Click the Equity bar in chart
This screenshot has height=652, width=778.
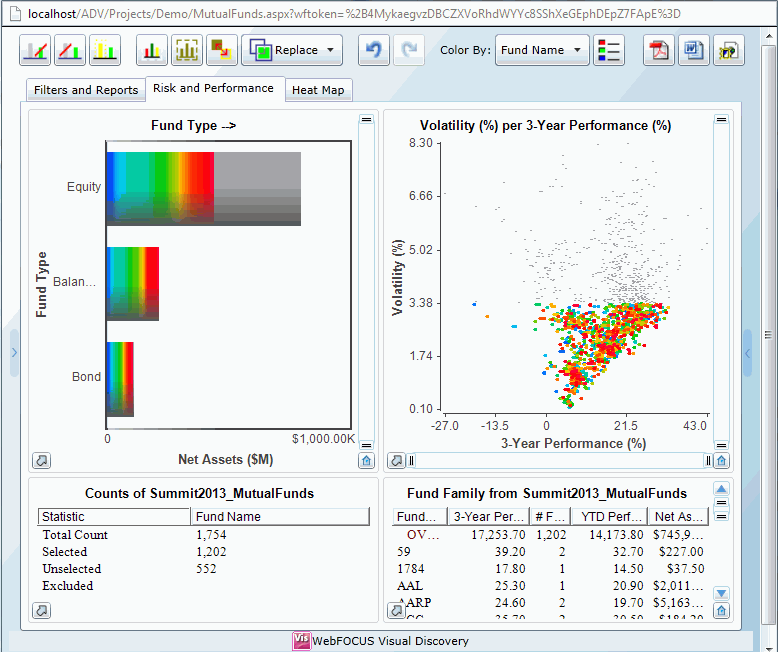pos(203,189)
